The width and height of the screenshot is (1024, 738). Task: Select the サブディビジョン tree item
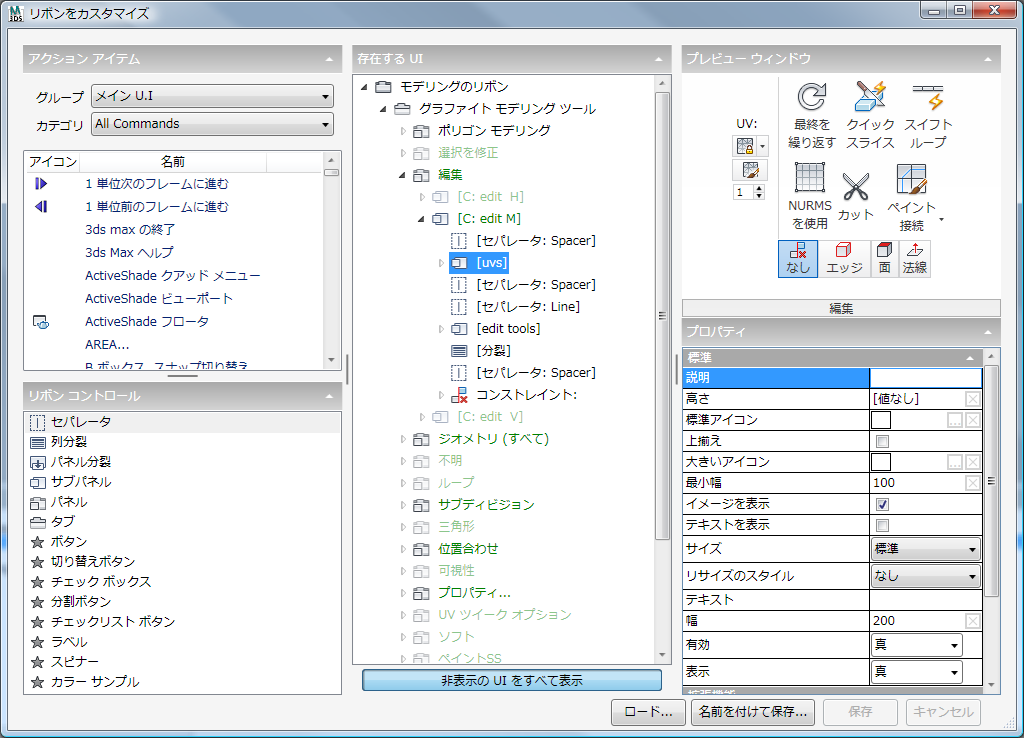click(486, 505)
